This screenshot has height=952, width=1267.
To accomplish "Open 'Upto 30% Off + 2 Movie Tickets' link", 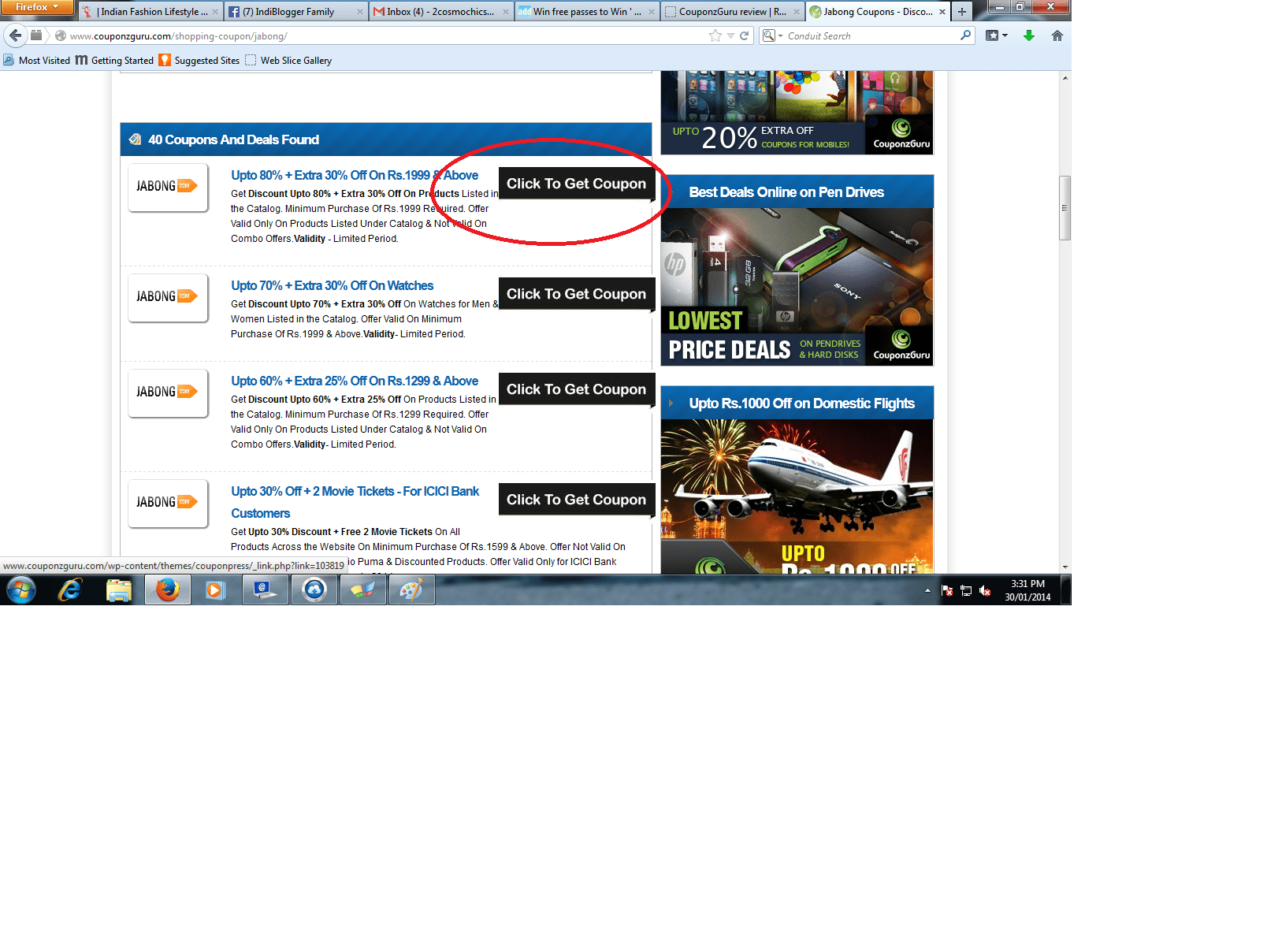I will (x=355, y=502).
